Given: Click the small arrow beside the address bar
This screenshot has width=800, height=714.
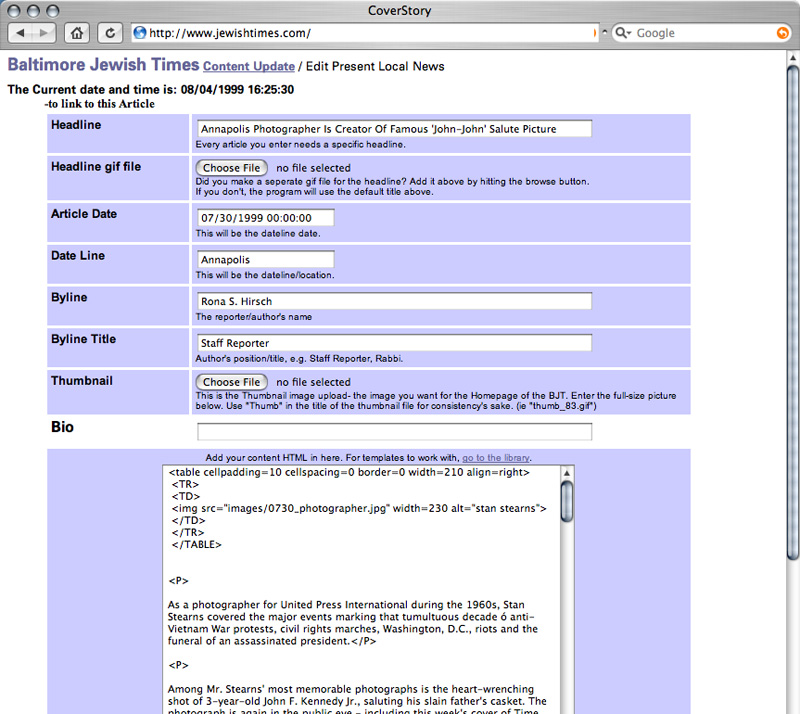Looking at the screenshot, I should pyautogui.click(x=605, y=32).
